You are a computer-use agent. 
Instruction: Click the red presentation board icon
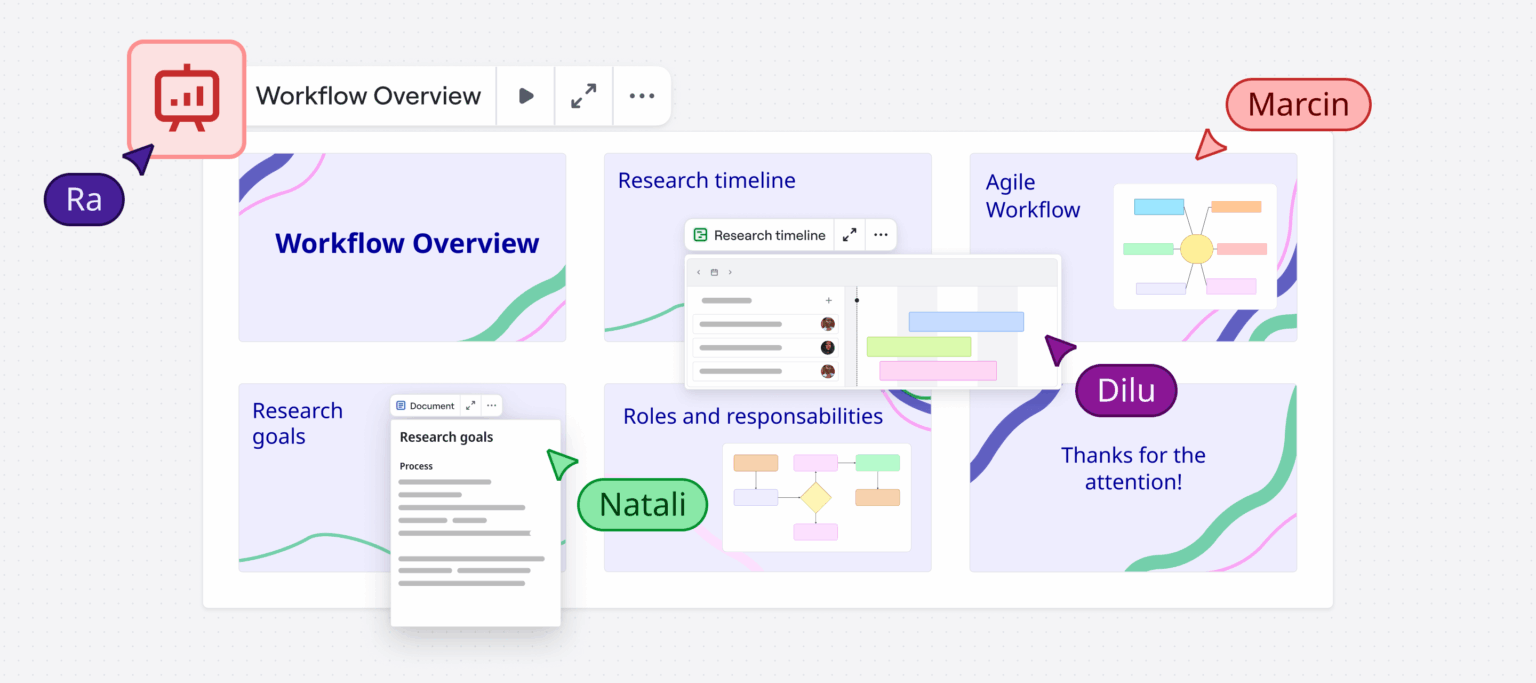point(186,97)
